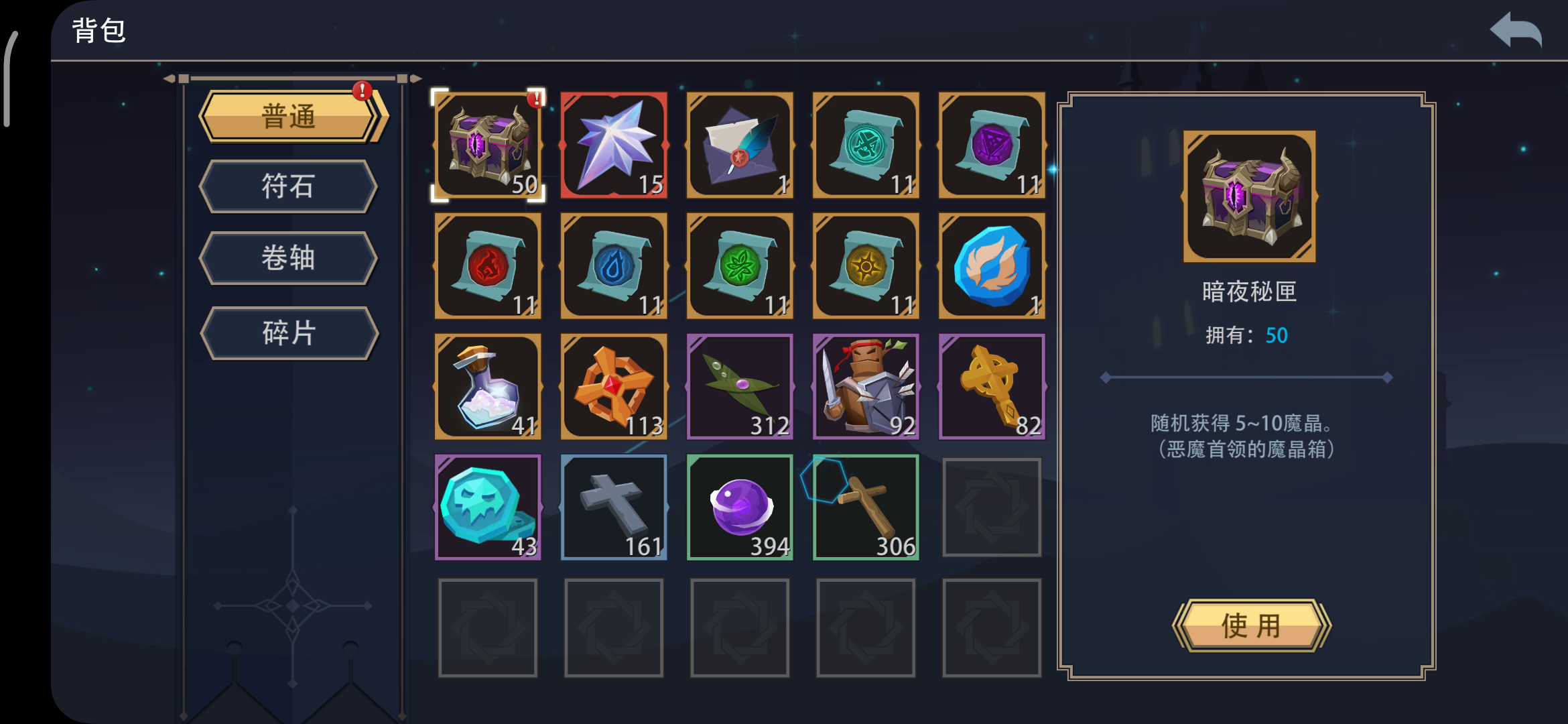Select the purple orb with count 394
The width and height of the screenshot is (1568, 724).
(x=740, y=507)
